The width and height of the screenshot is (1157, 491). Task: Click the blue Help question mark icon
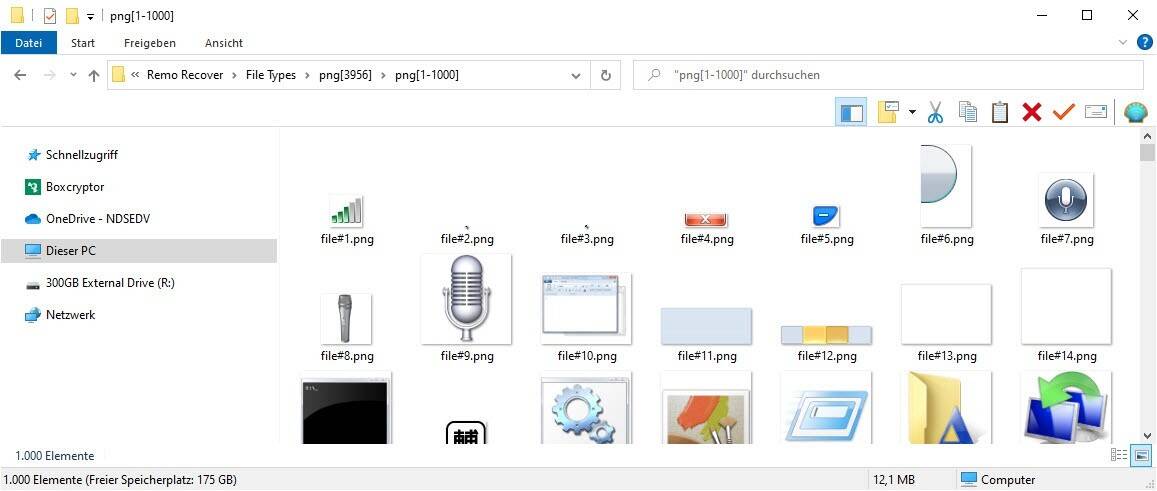(1145, 42)
